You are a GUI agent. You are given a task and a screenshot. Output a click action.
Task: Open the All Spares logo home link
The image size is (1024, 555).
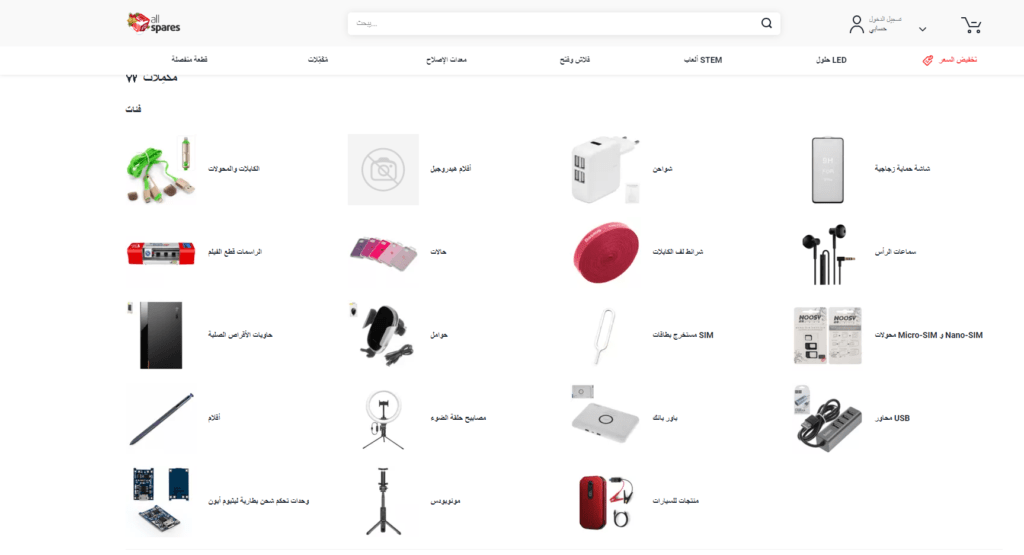[153, 23]
